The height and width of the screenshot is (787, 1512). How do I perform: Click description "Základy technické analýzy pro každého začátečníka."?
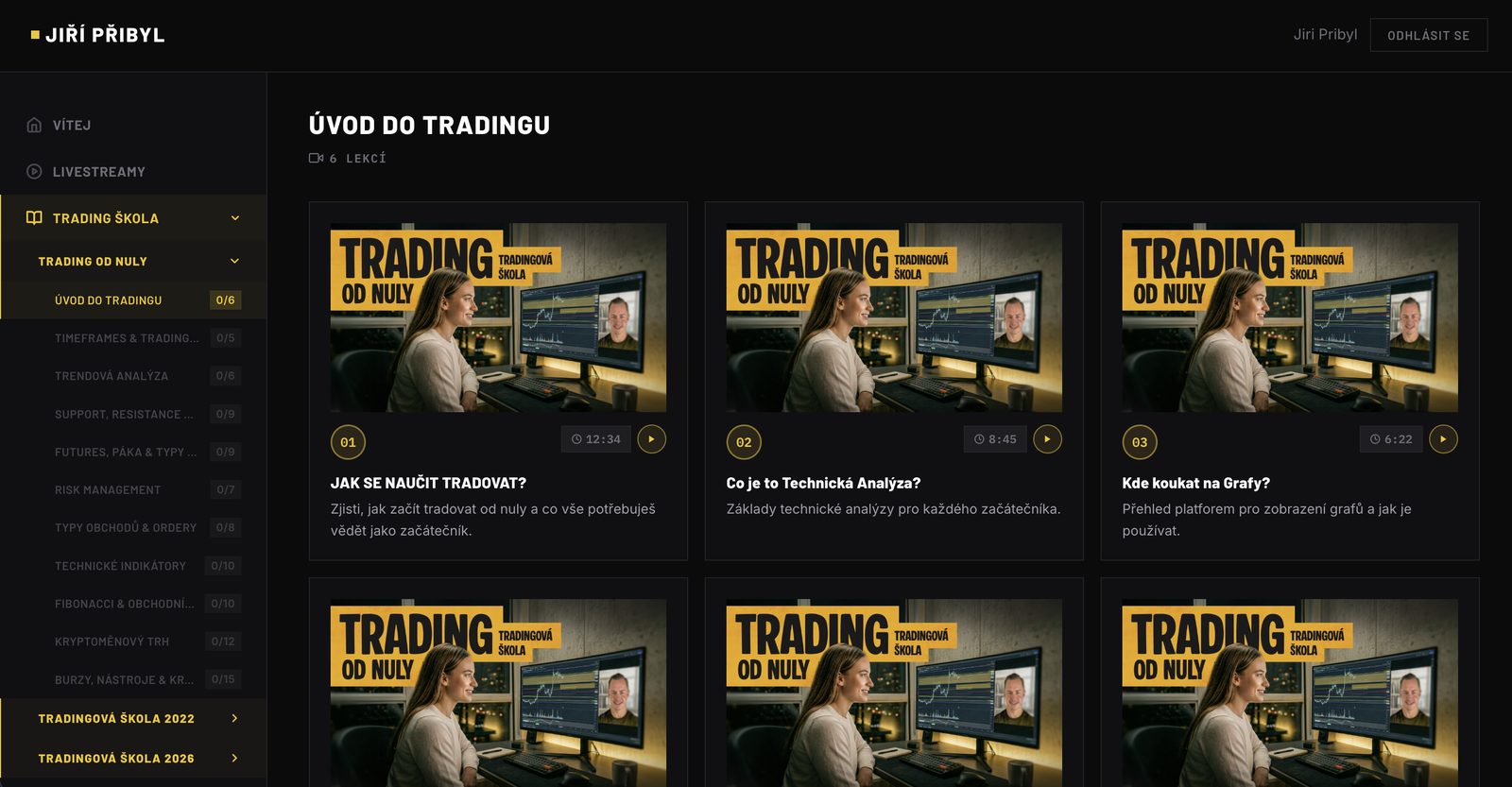[x=893, y=509]
